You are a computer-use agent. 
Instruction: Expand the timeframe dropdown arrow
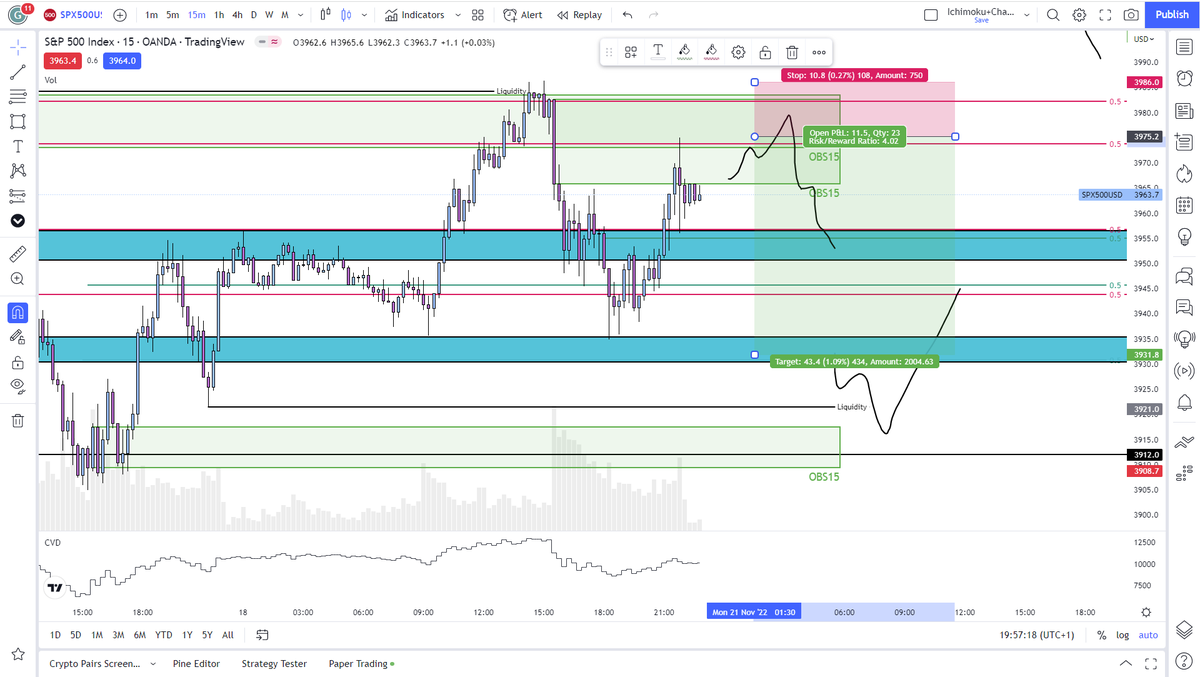302,15
